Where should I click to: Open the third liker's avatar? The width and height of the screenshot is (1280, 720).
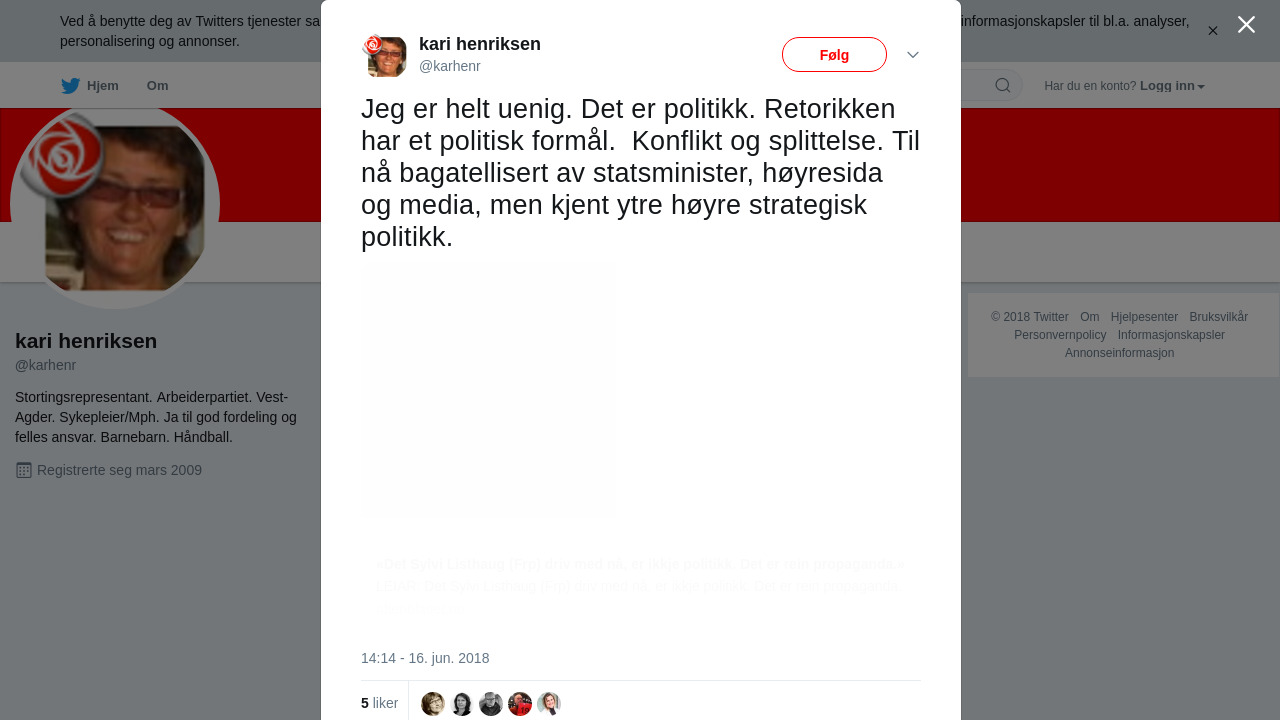(491, 704)
